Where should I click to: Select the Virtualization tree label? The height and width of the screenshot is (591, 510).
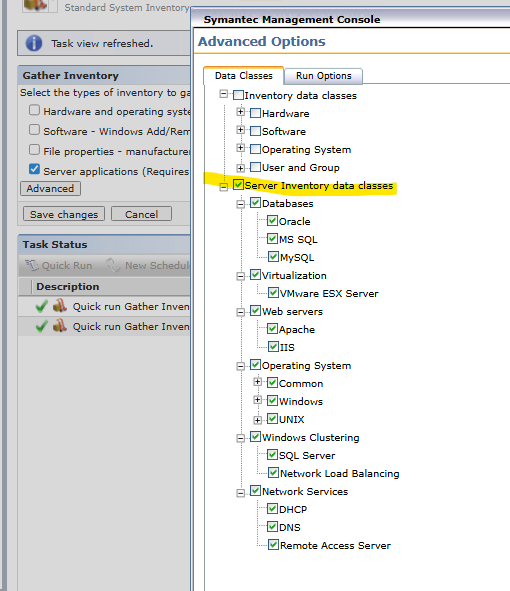294,276
